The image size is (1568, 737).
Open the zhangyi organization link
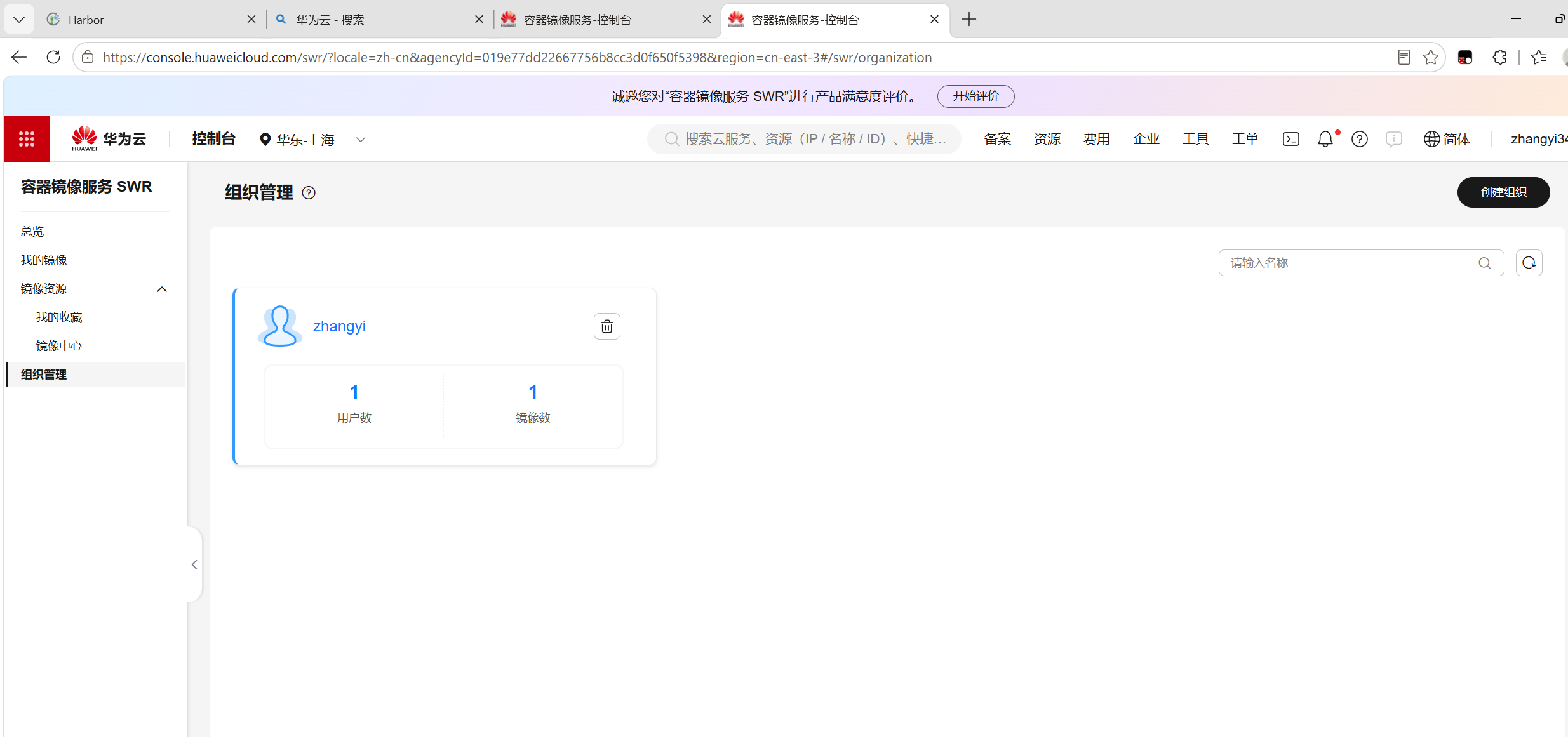339,326
